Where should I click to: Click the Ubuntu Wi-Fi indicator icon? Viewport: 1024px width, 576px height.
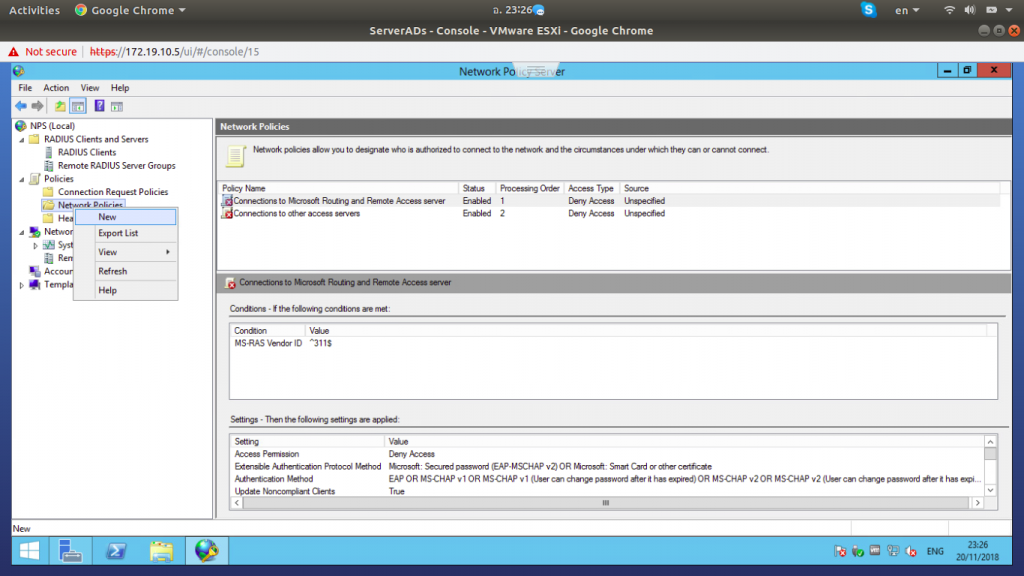[x=950, y=10]
